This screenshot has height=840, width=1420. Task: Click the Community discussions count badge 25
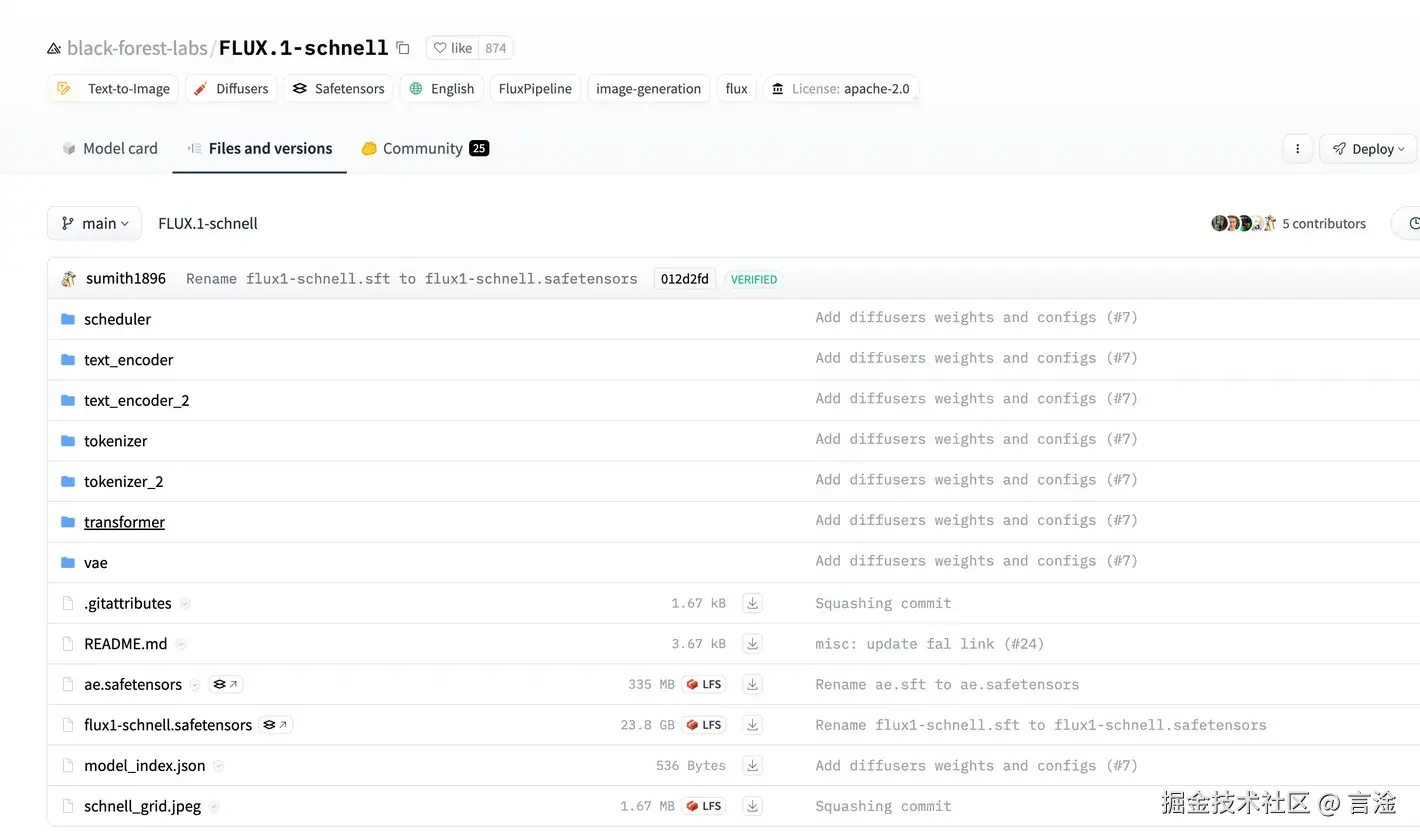coord(479,148)
